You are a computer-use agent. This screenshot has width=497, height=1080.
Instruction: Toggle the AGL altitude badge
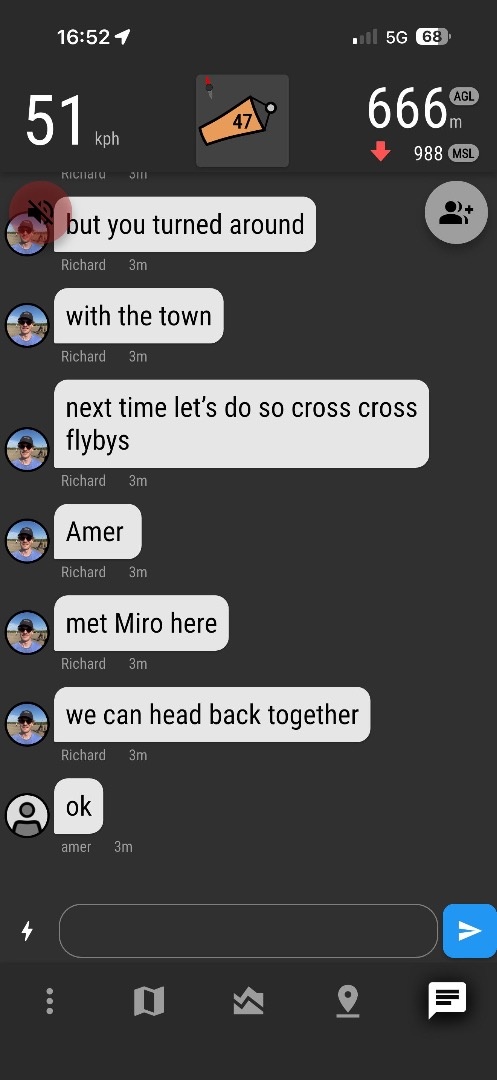463,96
